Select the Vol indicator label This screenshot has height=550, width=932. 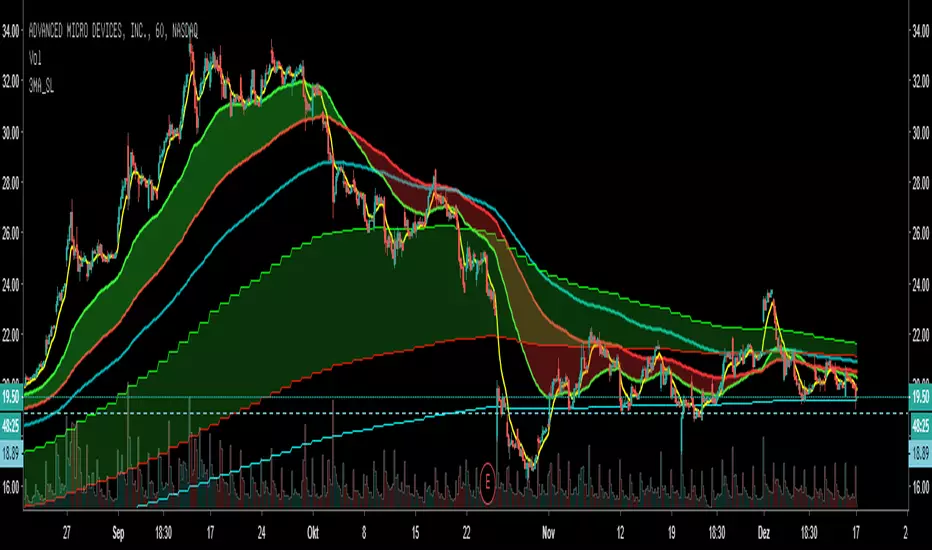[35, 58]
